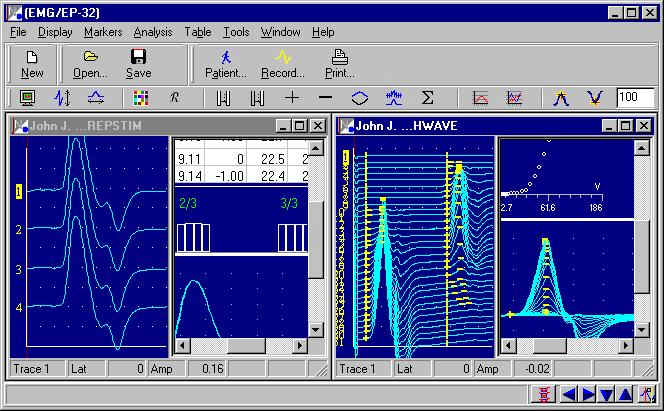Click Amp value 0.16 in REPSTIM status bar
This screenshot has width=664, height=411.
pos(206,369)
